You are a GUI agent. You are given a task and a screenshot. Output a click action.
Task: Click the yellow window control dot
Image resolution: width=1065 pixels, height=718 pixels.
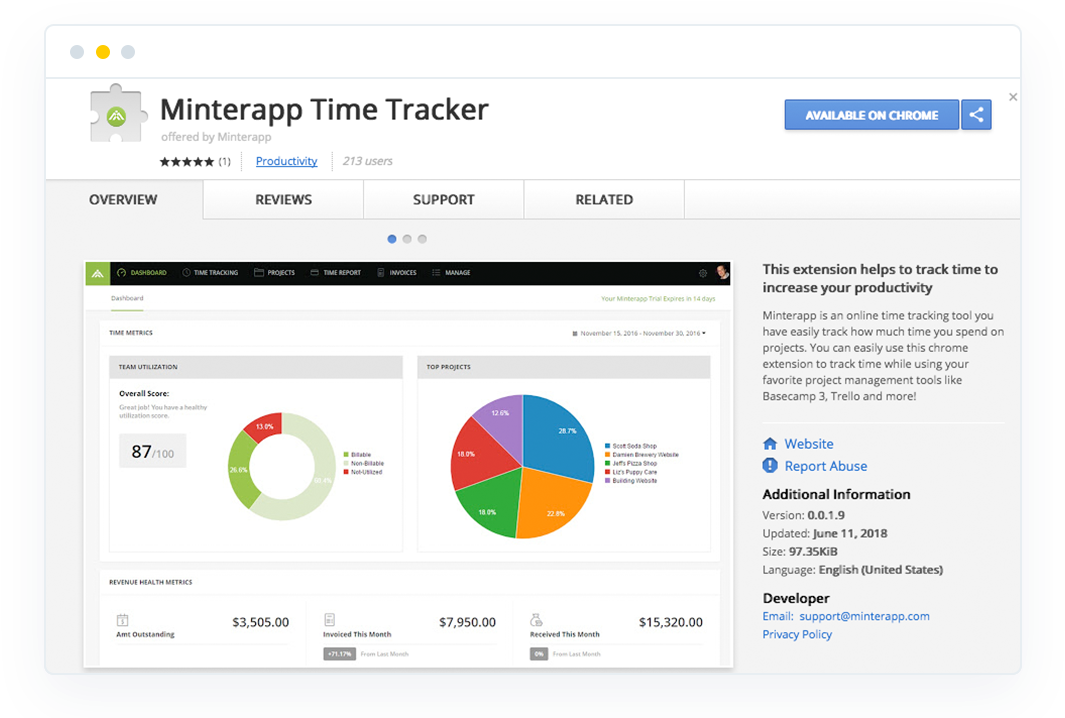pos(103,52)
